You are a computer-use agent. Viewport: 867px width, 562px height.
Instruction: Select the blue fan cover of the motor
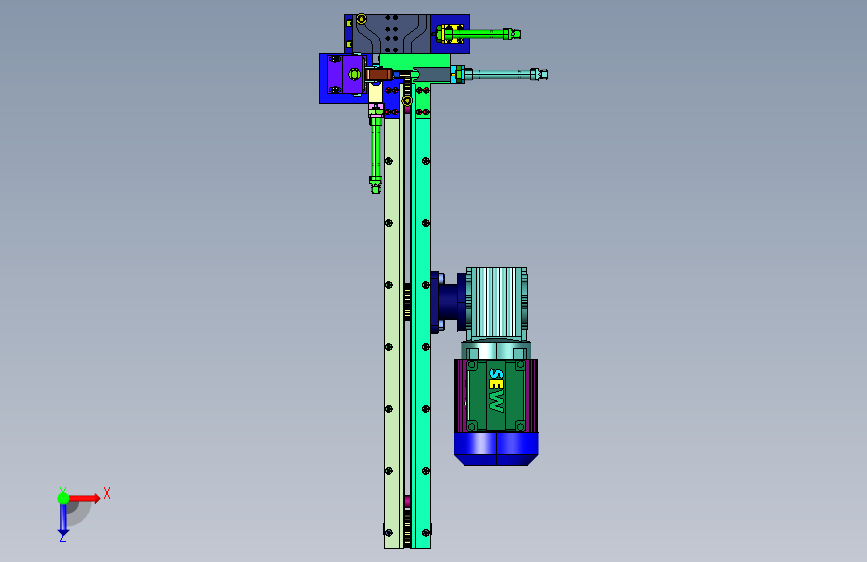click(x=496, y=449)
